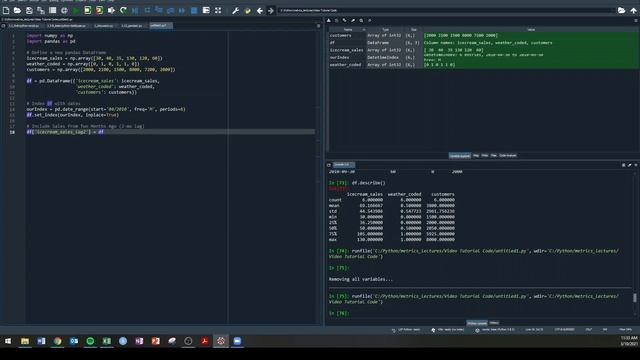
Task: Switch to the Files pane tab
Action: (494, 156)
